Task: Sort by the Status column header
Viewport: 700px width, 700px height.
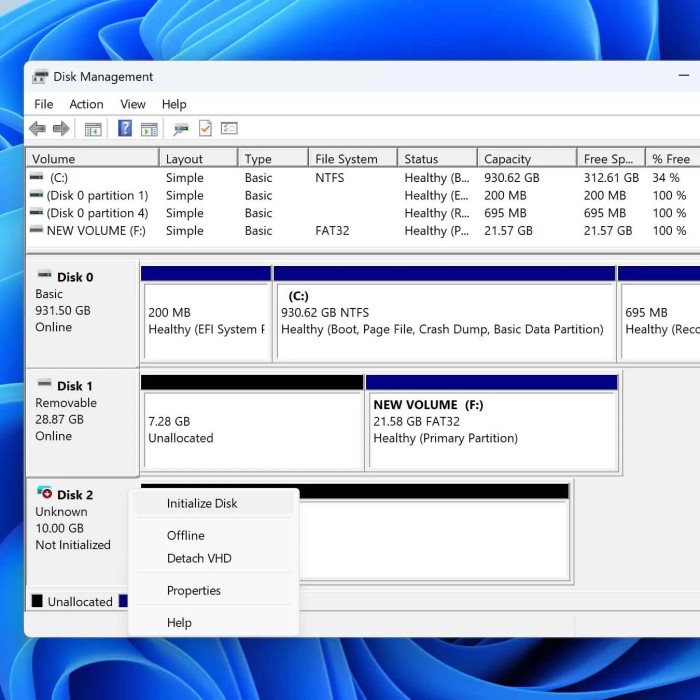Action: click(437, 159)
